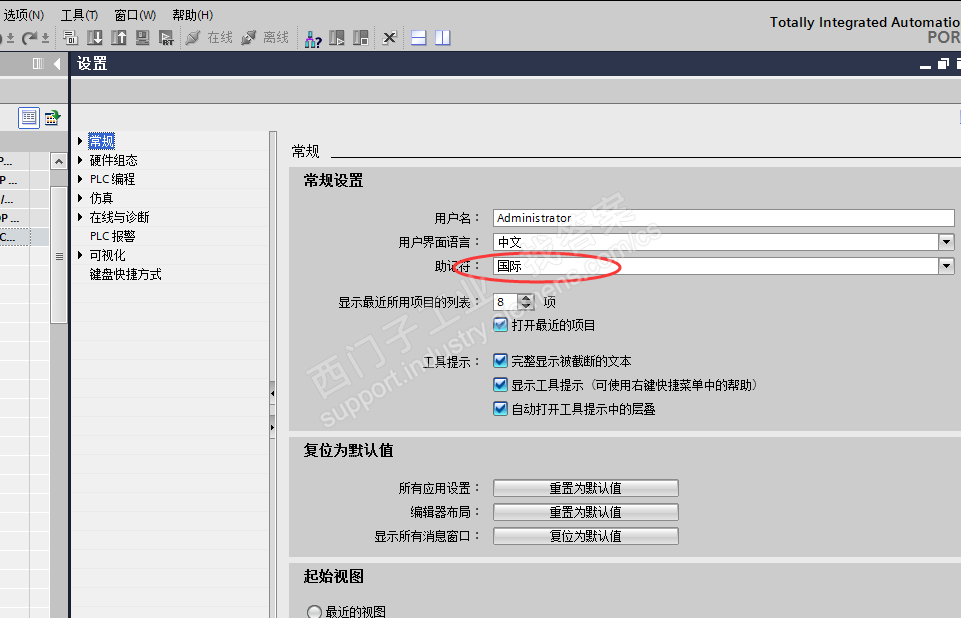
Task: Expand content area with lower splitter arrow
Action: [273, 427]
